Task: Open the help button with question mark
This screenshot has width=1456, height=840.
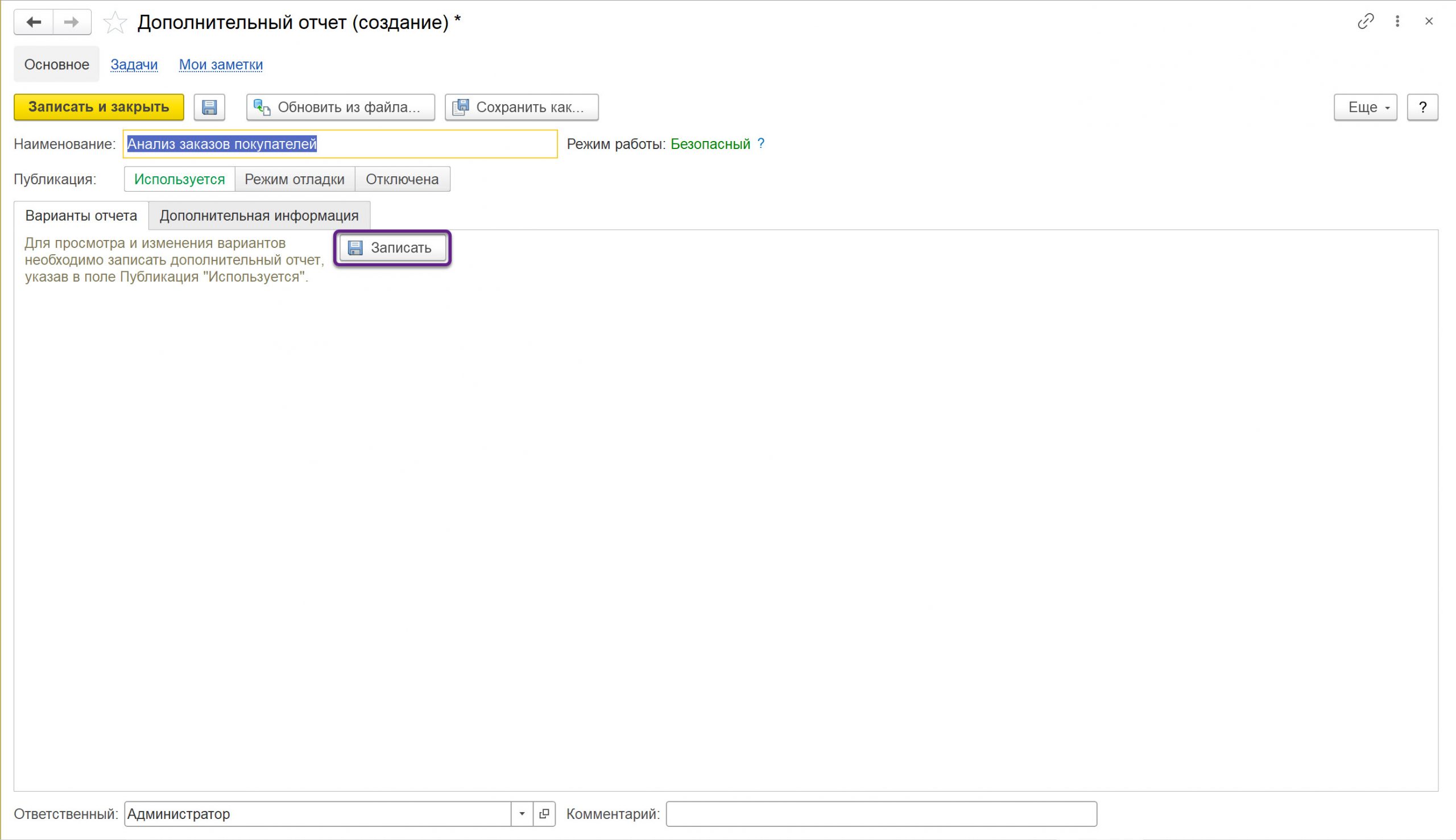Action: tap(1422, 107)
